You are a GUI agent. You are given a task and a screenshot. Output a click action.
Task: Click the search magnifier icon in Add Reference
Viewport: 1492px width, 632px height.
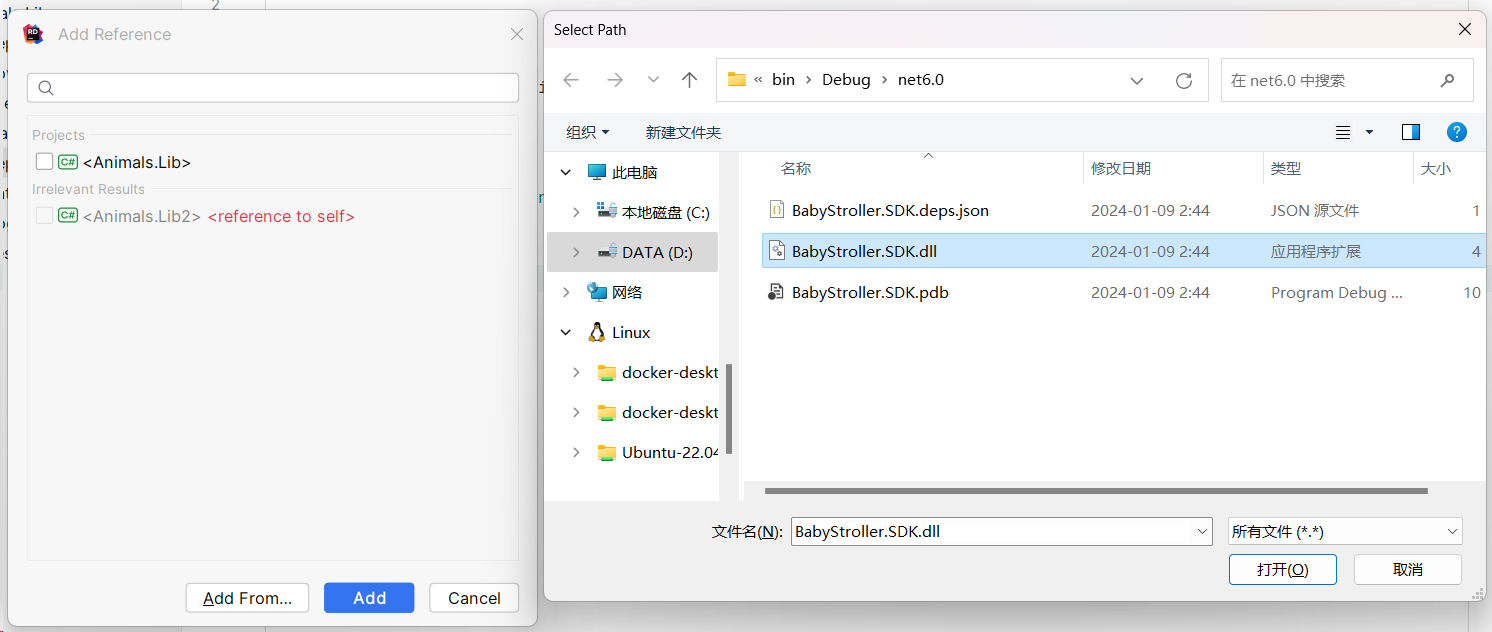45,88
